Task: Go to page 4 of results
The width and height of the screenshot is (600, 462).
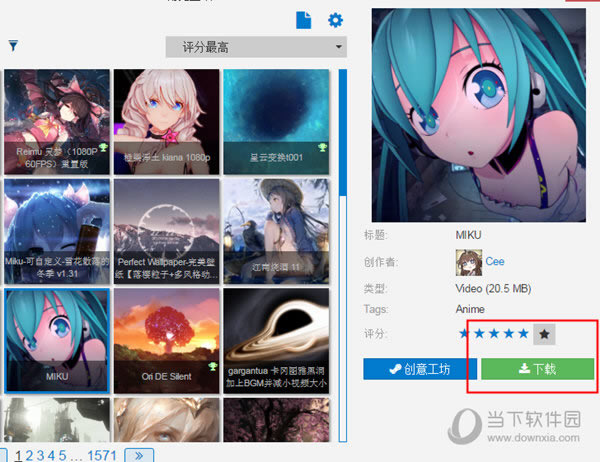Action: [x=51, y=455]
